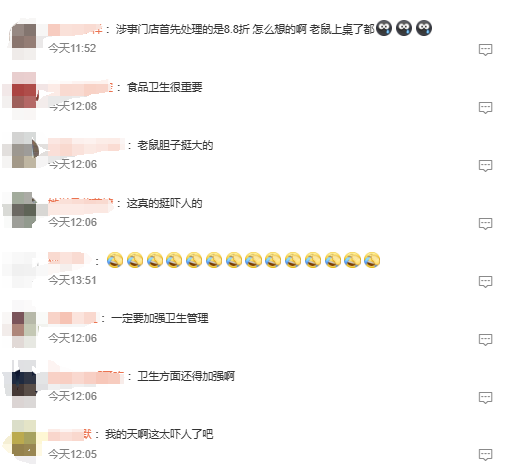Click the 今天13:51 timestamp

tap(72, 280)
